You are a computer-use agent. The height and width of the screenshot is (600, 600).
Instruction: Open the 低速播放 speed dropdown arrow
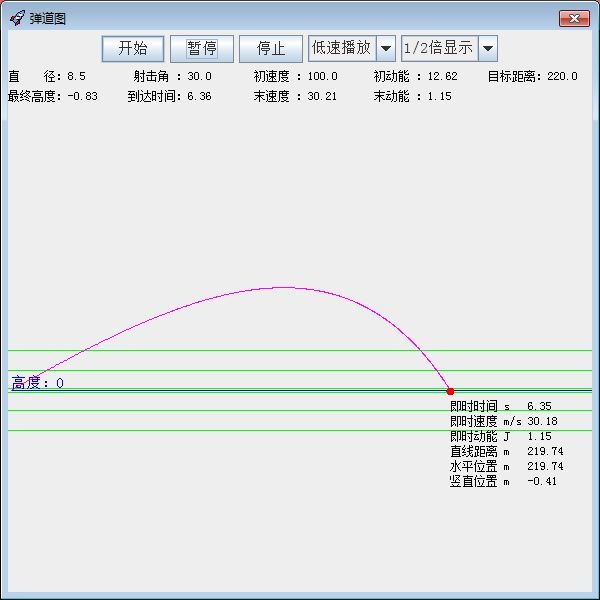[386, 49]
